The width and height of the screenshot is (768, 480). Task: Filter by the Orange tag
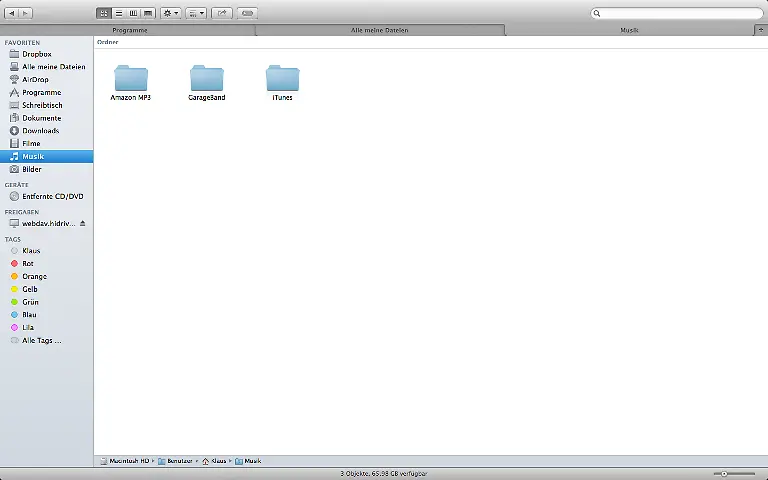(47, 276)
